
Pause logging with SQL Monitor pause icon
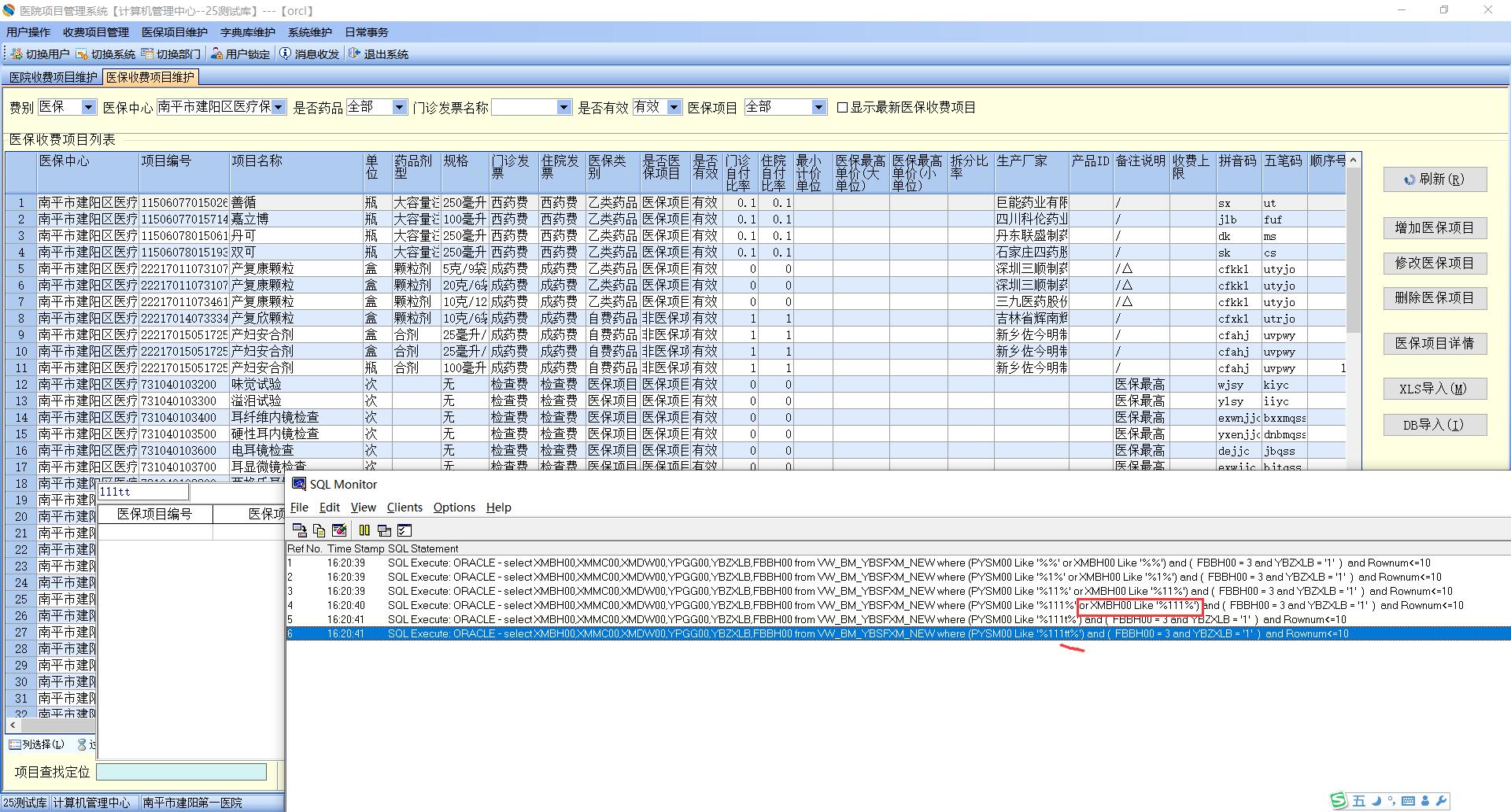(x=364, y=530)
